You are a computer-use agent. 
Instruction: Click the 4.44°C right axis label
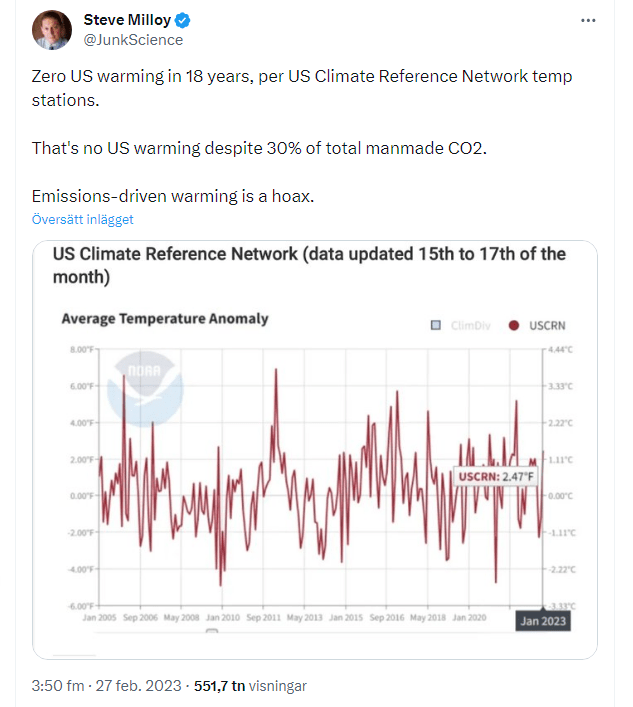coord(561,349)
